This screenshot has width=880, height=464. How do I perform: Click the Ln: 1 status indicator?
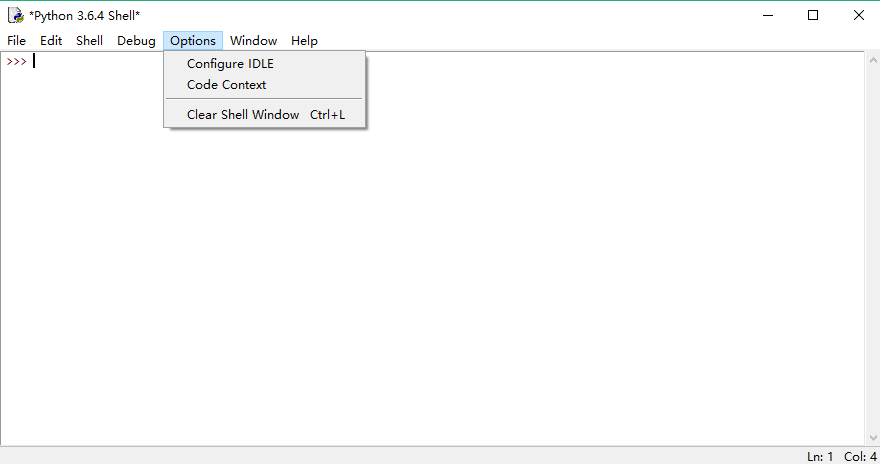820,457
